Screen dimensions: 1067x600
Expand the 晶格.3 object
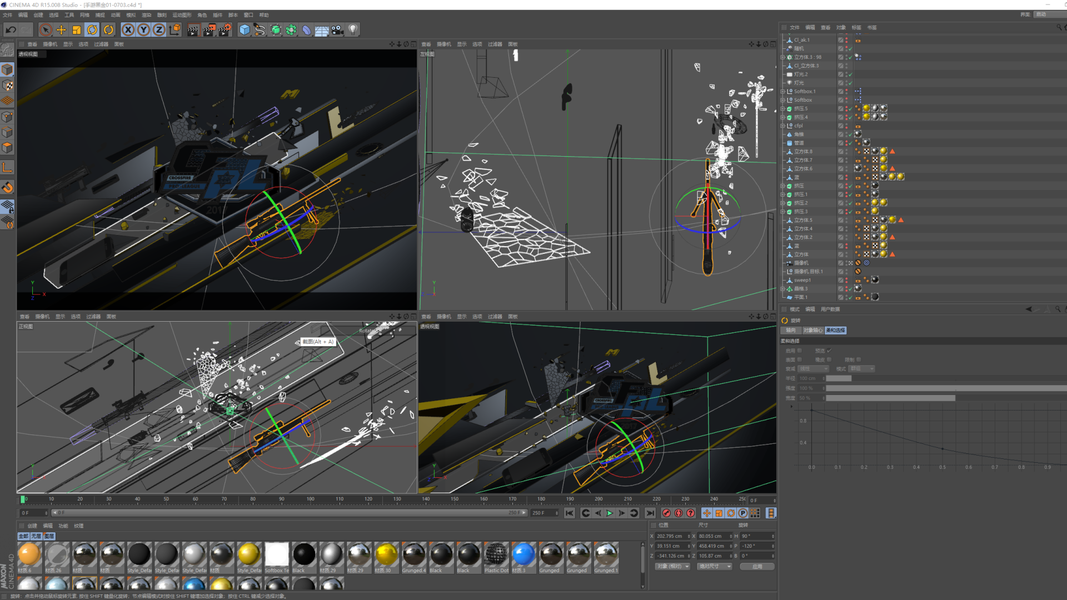(x=783, y=288)
